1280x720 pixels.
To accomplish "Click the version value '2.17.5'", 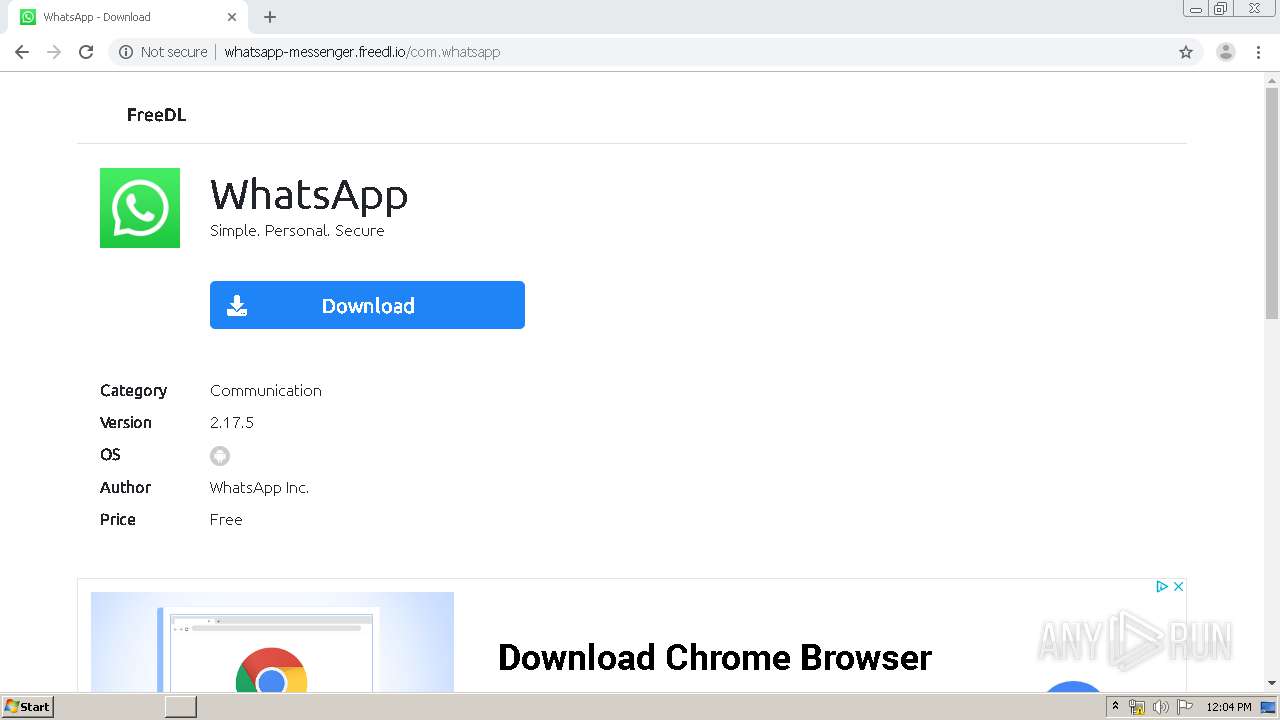I will [232, 423].
